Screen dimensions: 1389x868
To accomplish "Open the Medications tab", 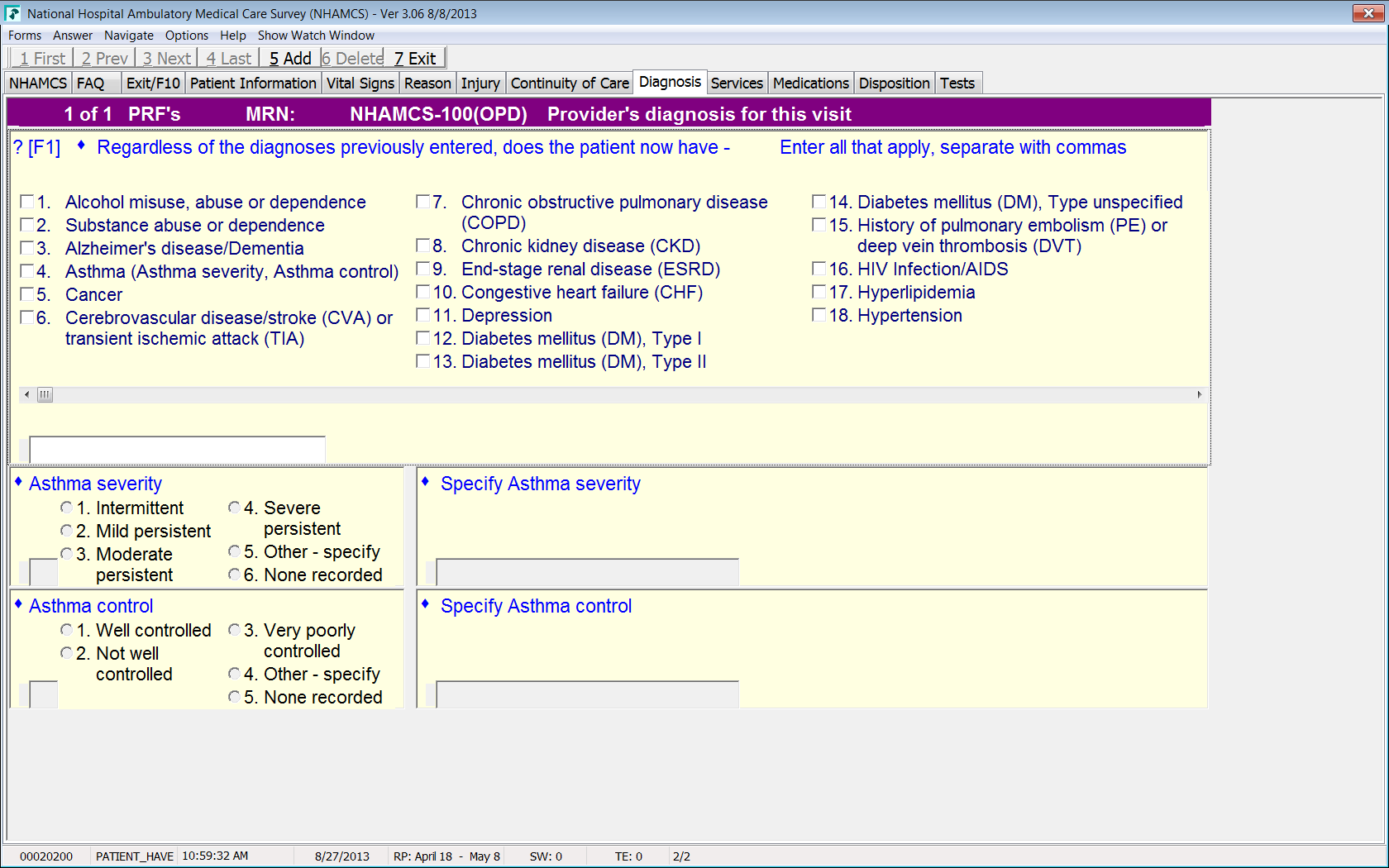I will pos(811,83).
